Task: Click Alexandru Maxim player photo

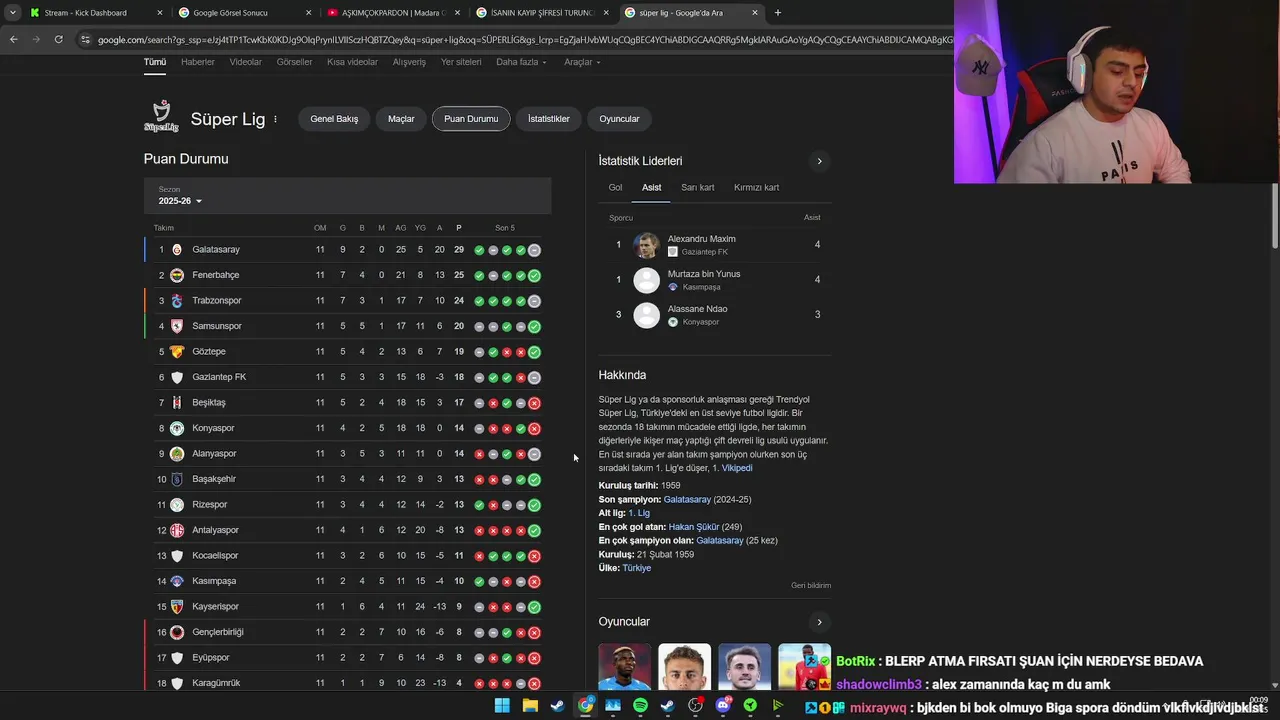Action: pyautogui.click(x=647, y=245)
